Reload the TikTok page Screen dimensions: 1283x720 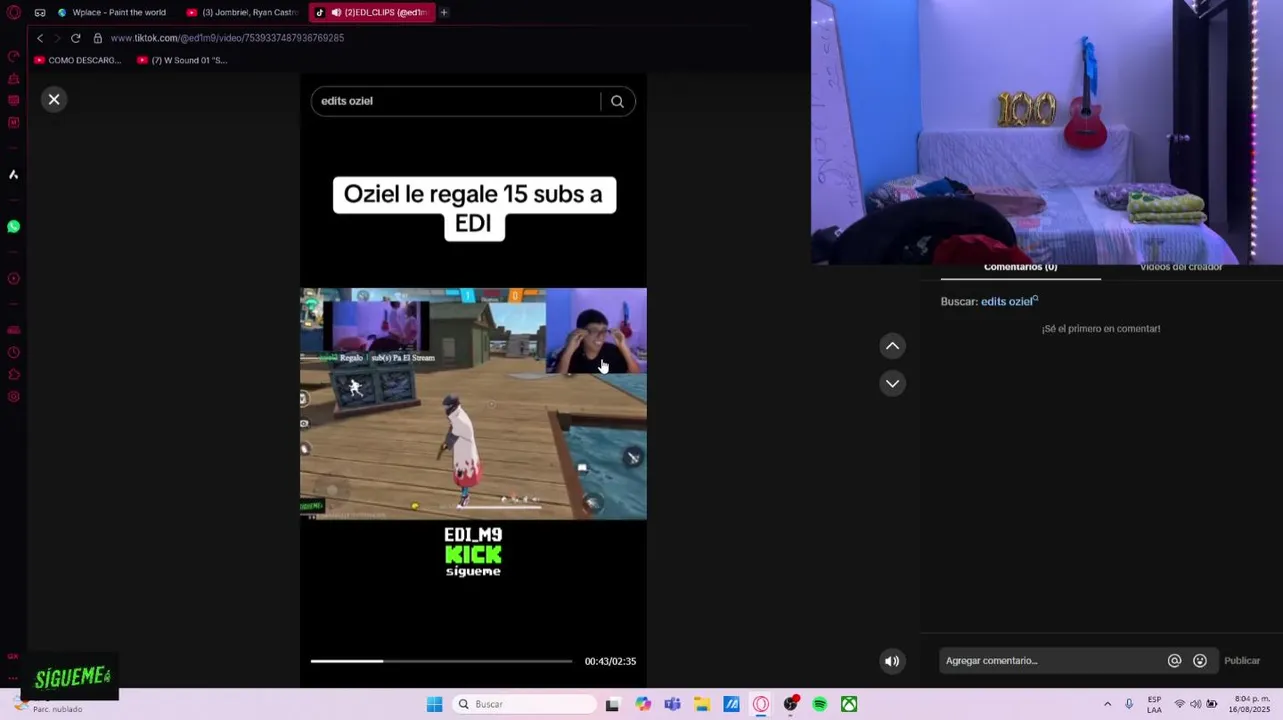(75, 38)
